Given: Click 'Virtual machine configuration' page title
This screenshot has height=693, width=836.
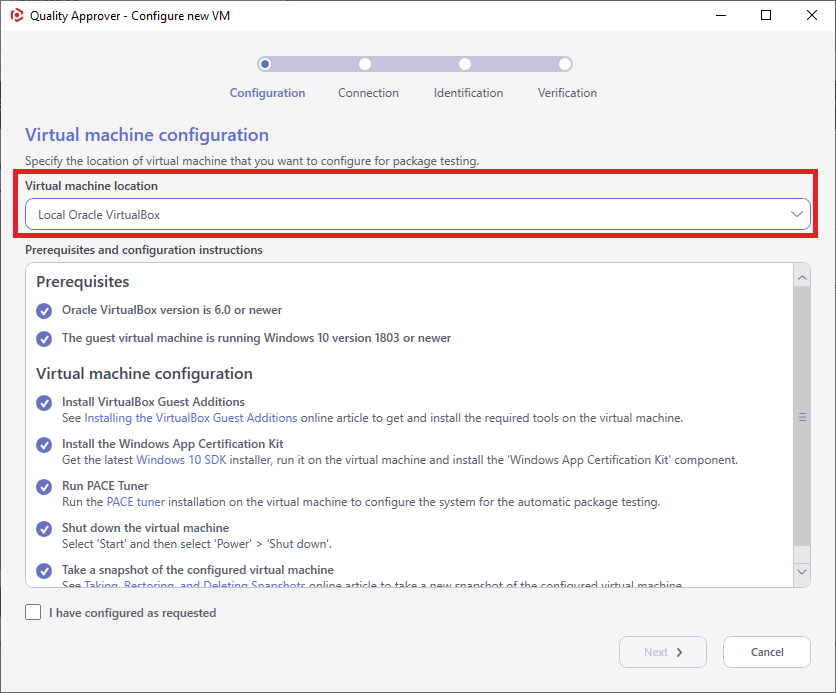Looking at the screenshot, I should (147, 135).
